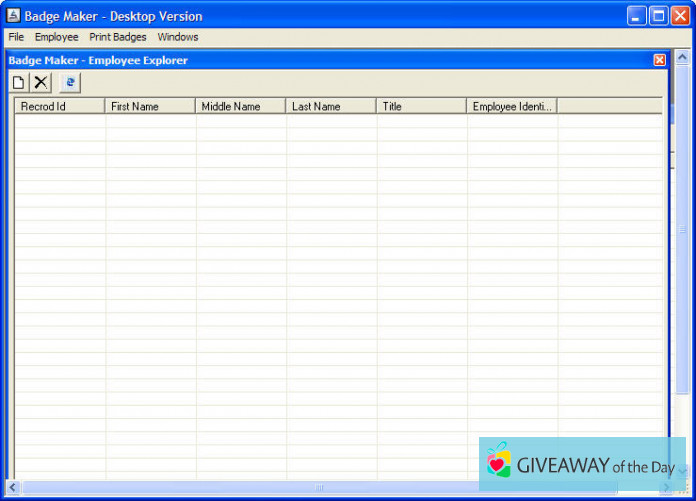Click the horizontal scrollbar thumb
696x501 pixels.
click(320, 487)
